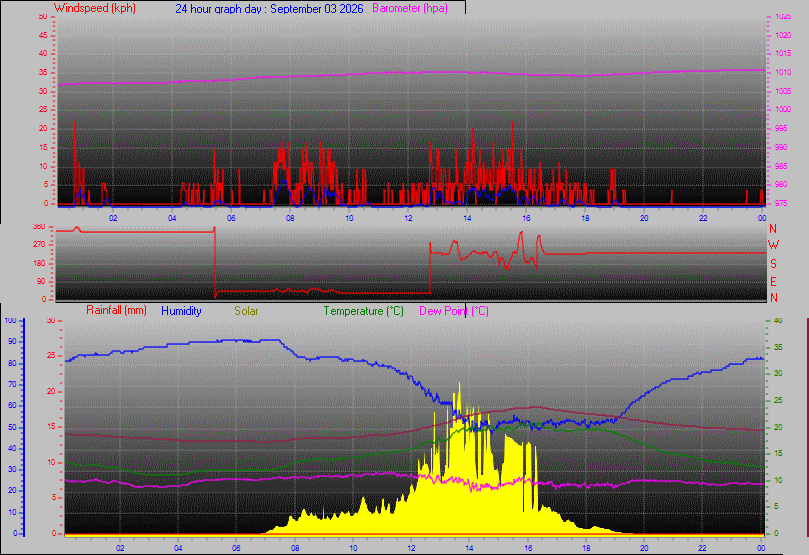Click the 270 value on wind direction axis
Viewport: 809px width, 555px height.
click(x=39, y=244)
